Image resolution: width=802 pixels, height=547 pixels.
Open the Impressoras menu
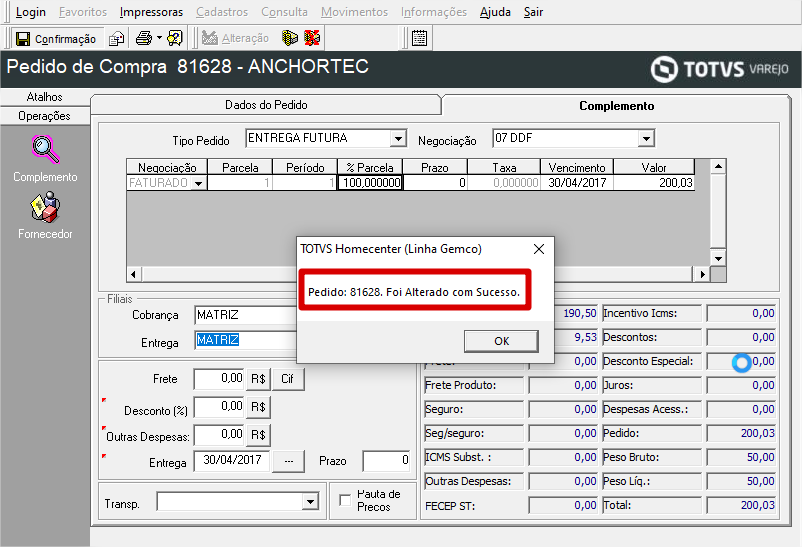(151, 12)
